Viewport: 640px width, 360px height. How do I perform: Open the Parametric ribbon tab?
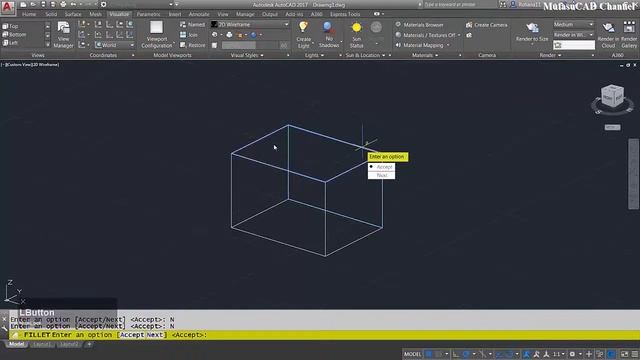click(149, 14)
